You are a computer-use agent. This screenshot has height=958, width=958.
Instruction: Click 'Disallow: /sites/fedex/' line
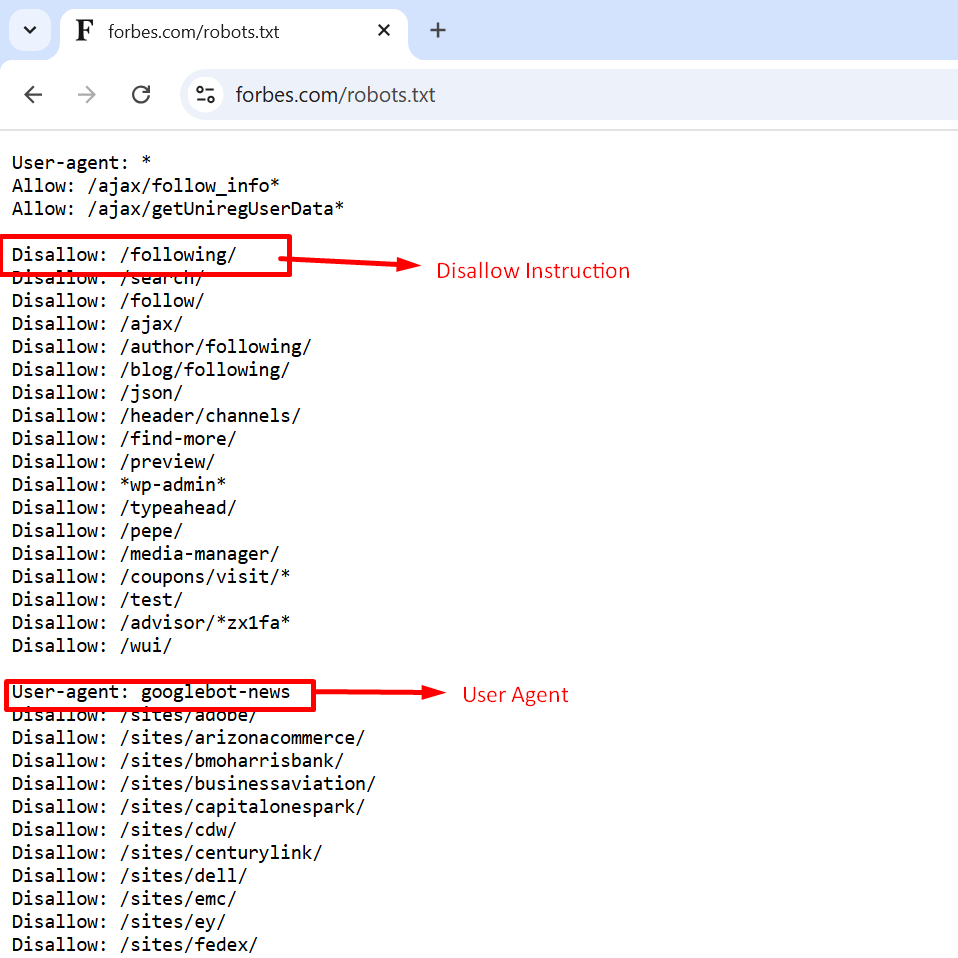click(134, 945)
